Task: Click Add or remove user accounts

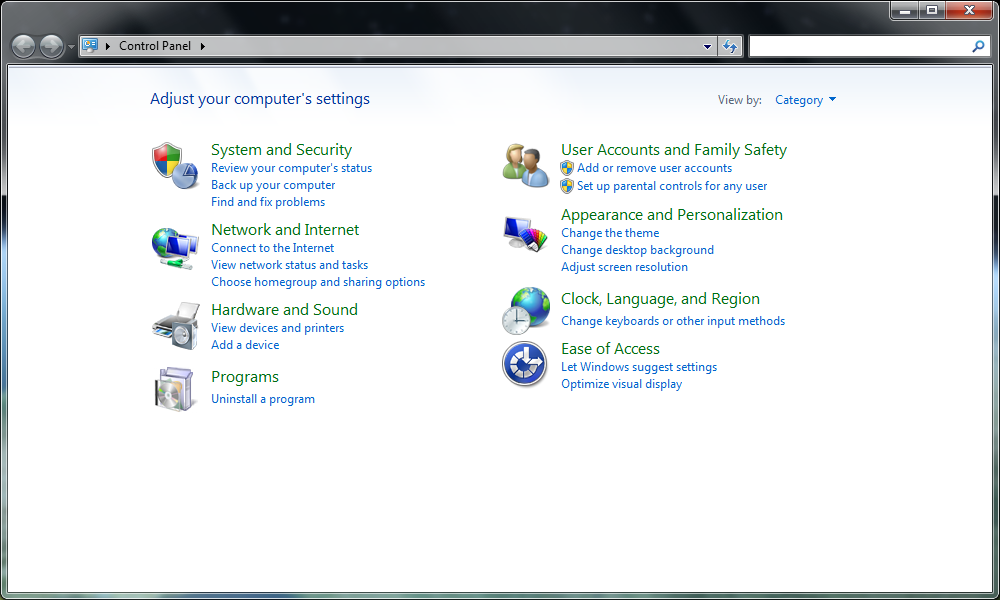Action: click(654, 168)
